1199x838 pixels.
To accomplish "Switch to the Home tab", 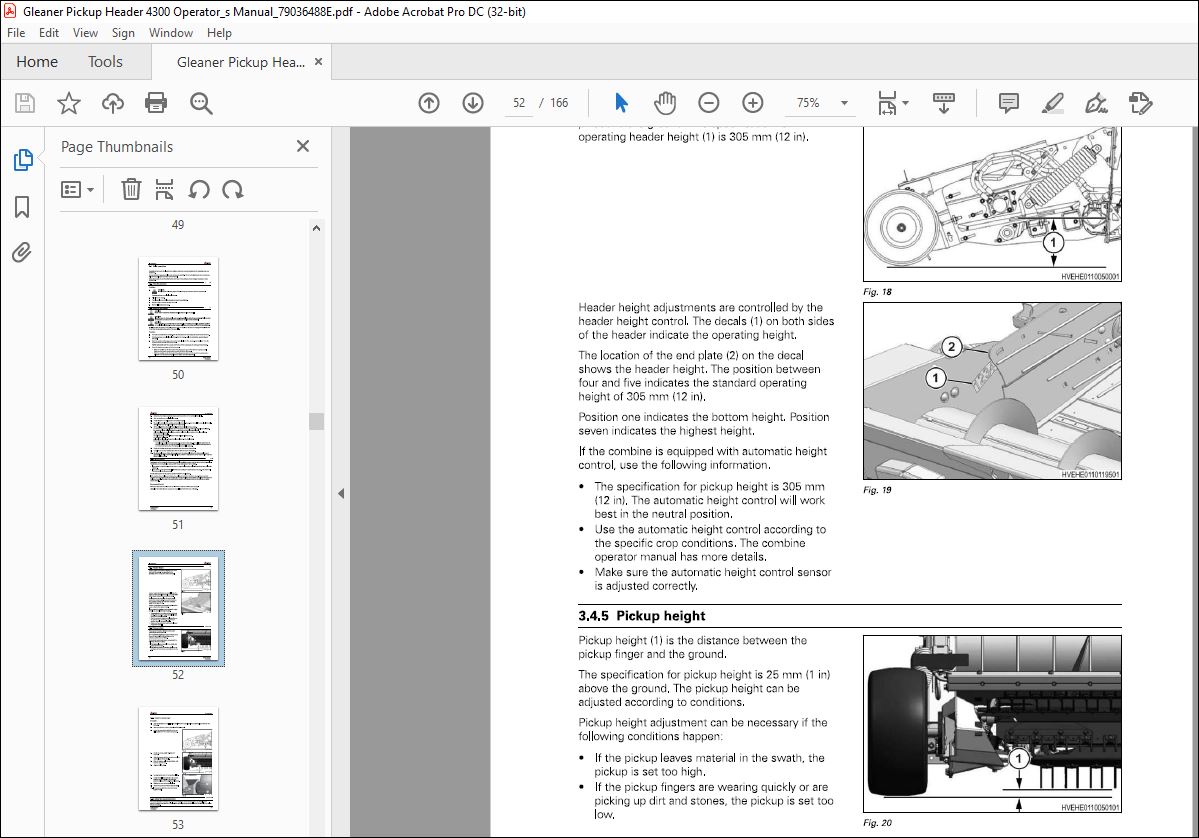I will (37, 62).
